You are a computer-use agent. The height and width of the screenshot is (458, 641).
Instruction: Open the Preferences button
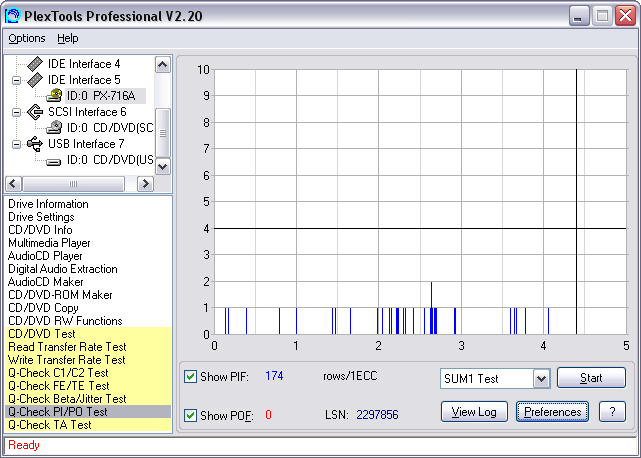tap(552, 411)
